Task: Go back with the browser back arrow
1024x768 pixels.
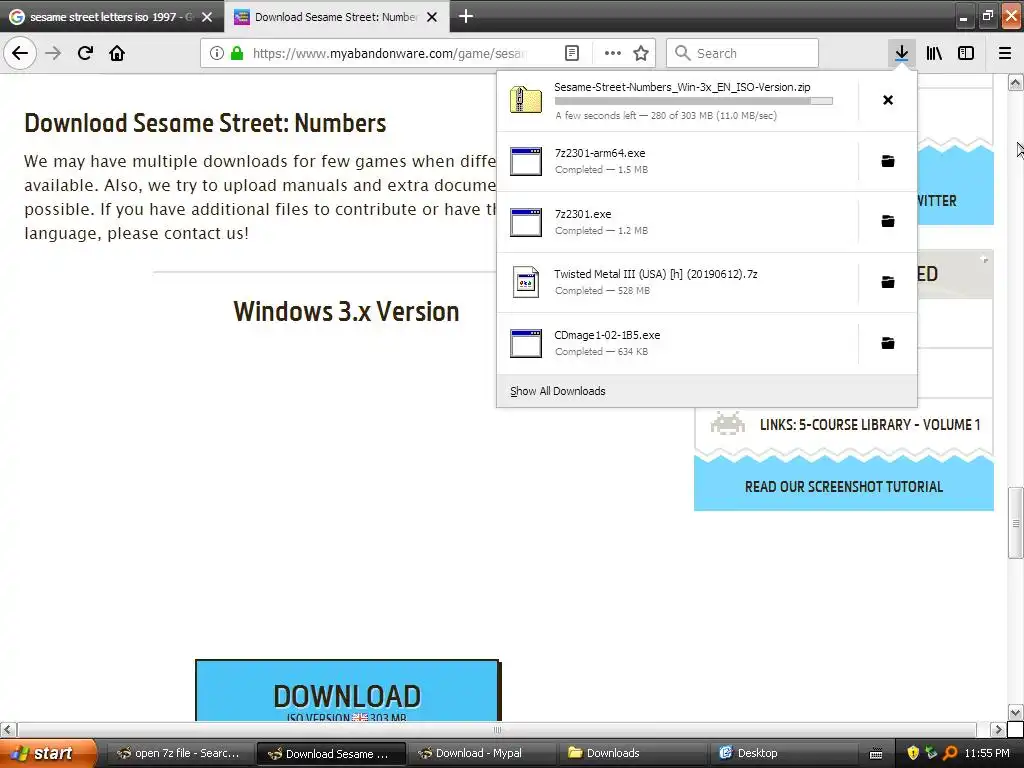Action: (x=20, y=53)
